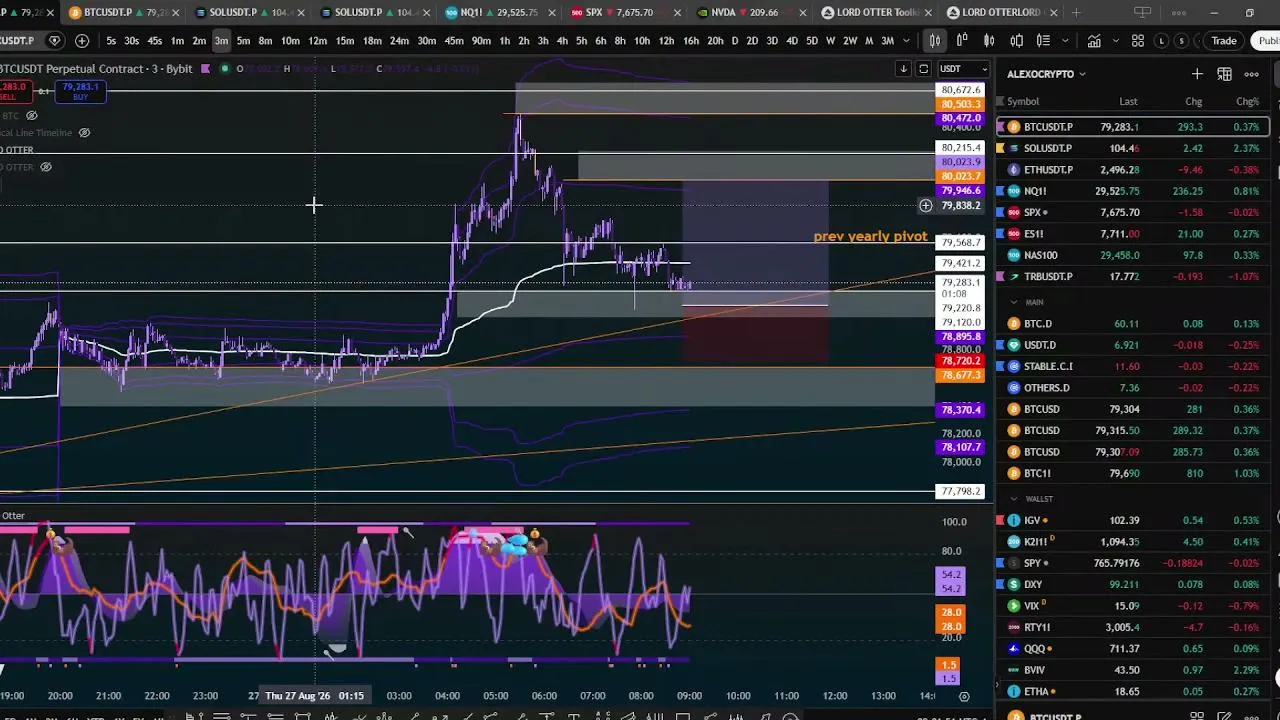The width and height of the screenshot is (1280, 720).
Task: Open the Indicators chart icon
Action: [1094, 41]
